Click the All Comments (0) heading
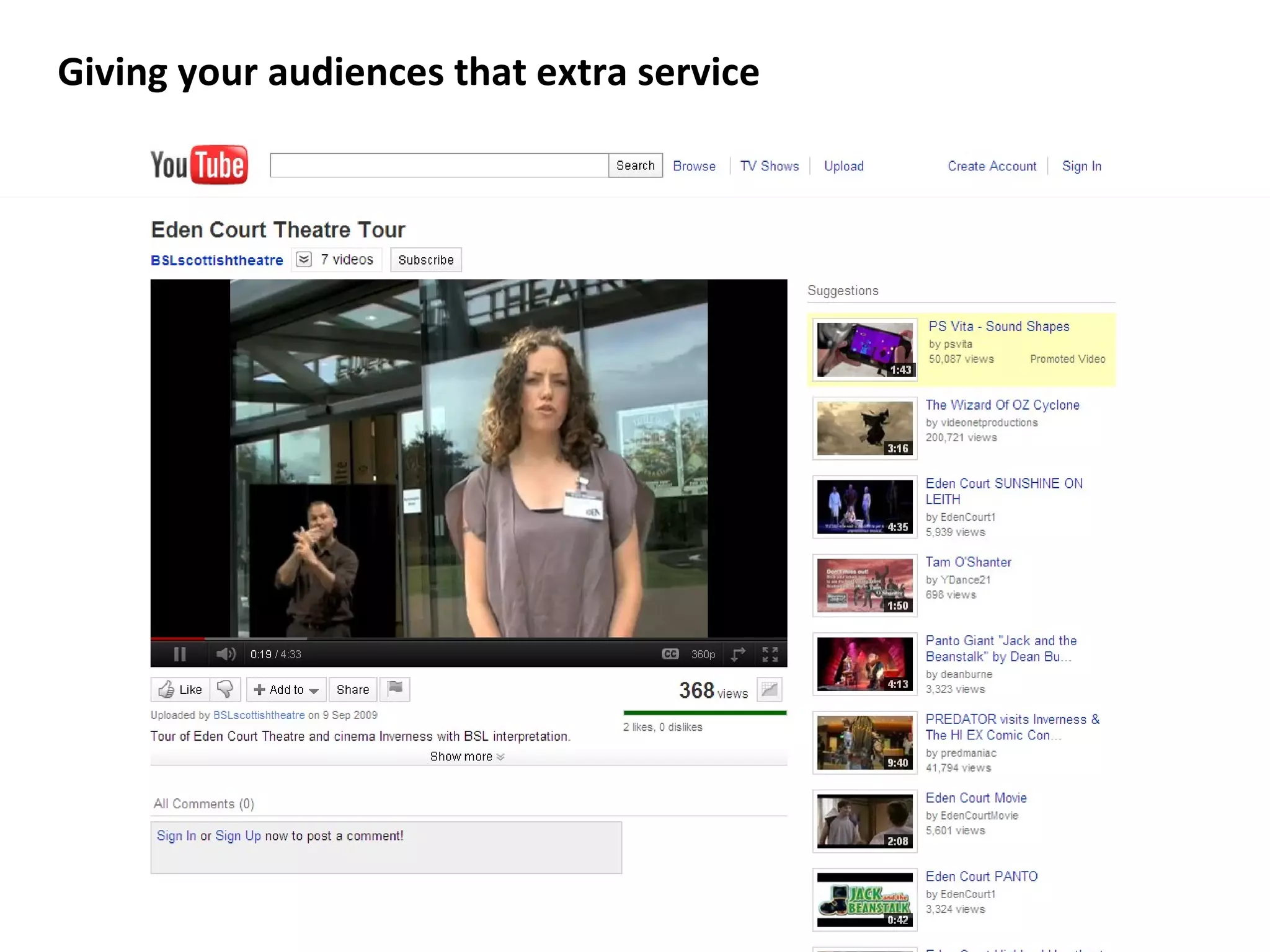1270x952 pixels. click(204, 804)
